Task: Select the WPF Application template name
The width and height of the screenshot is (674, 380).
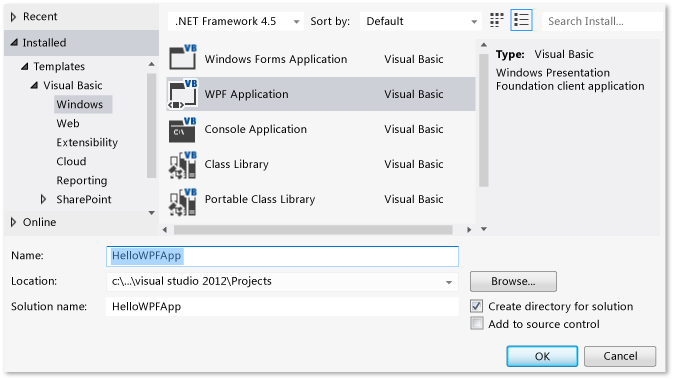Action: [x=246, y=94]
